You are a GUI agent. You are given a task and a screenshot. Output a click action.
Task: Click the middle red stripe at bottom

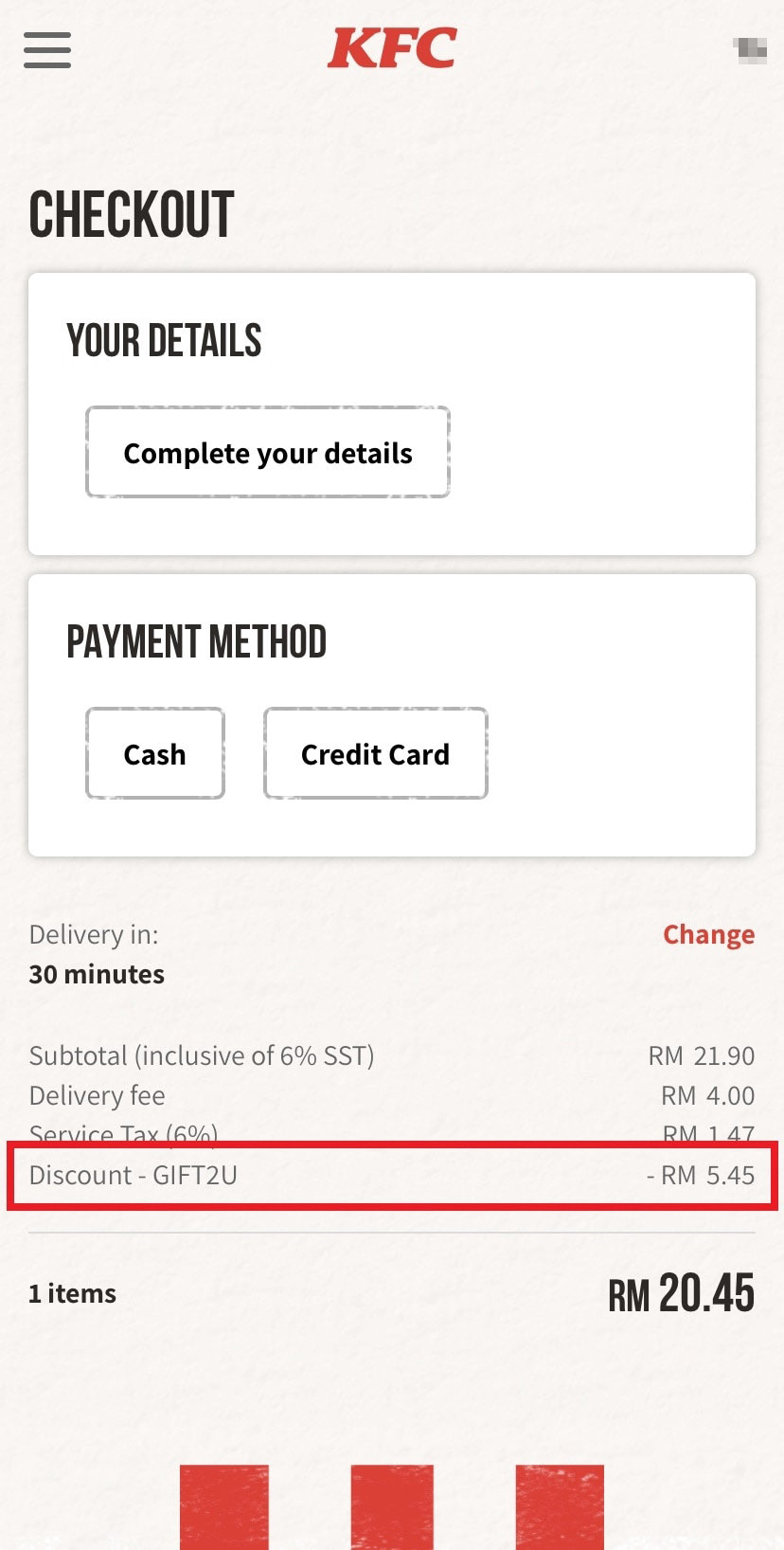[392, 1506]
